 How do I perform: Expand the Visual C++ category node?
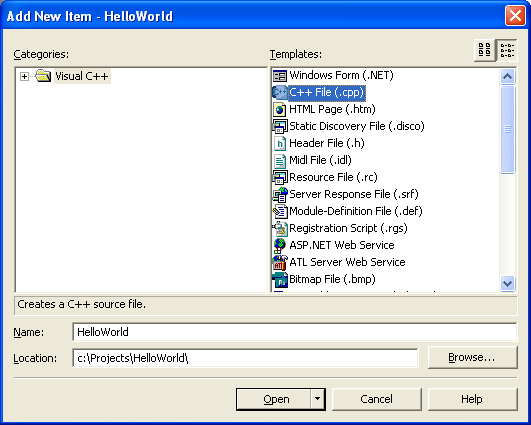click(24, 76)
